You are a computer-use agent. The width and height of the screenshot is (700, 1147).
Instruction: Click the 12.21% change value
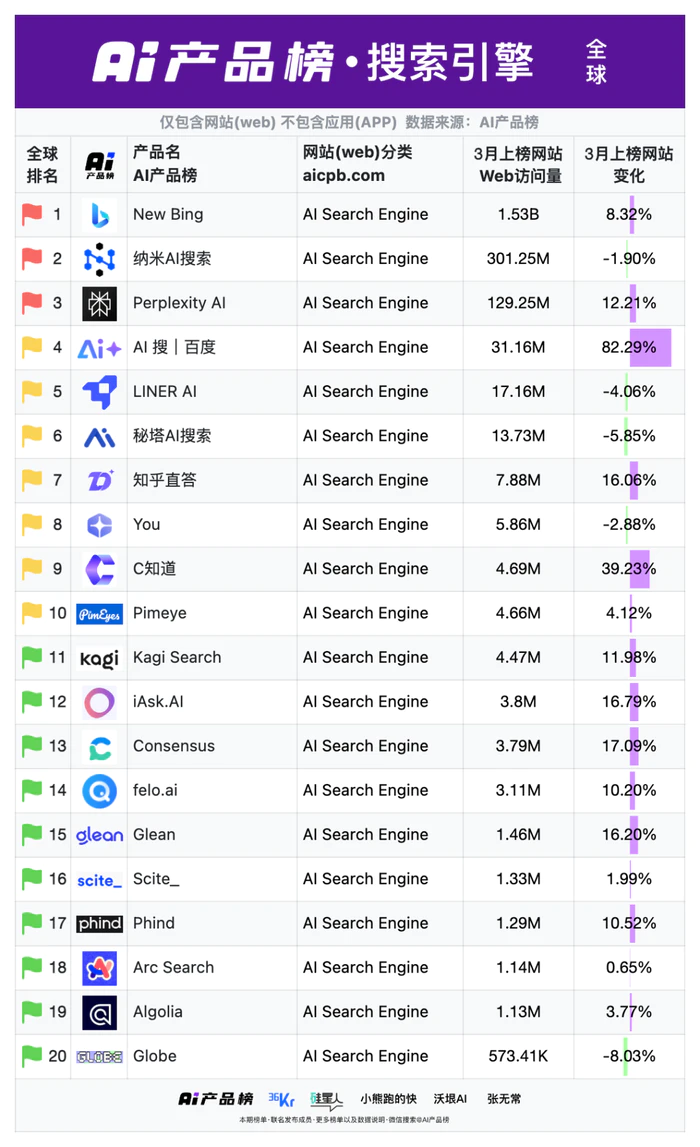click(629, 303)
